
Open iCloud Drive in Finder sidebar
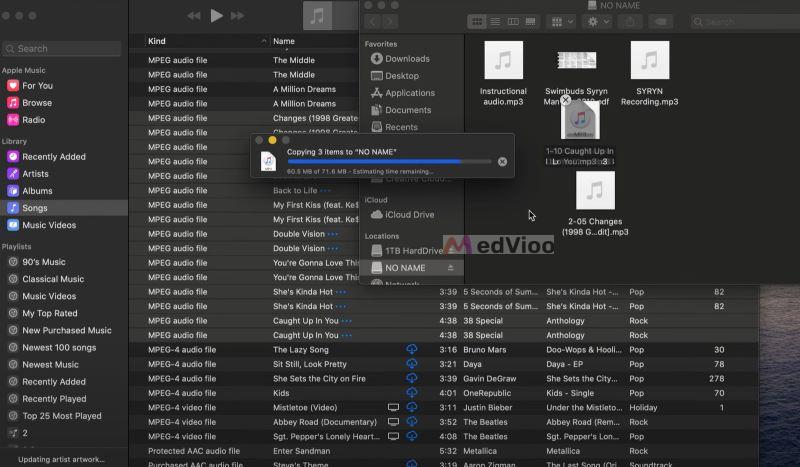point(403,215)
